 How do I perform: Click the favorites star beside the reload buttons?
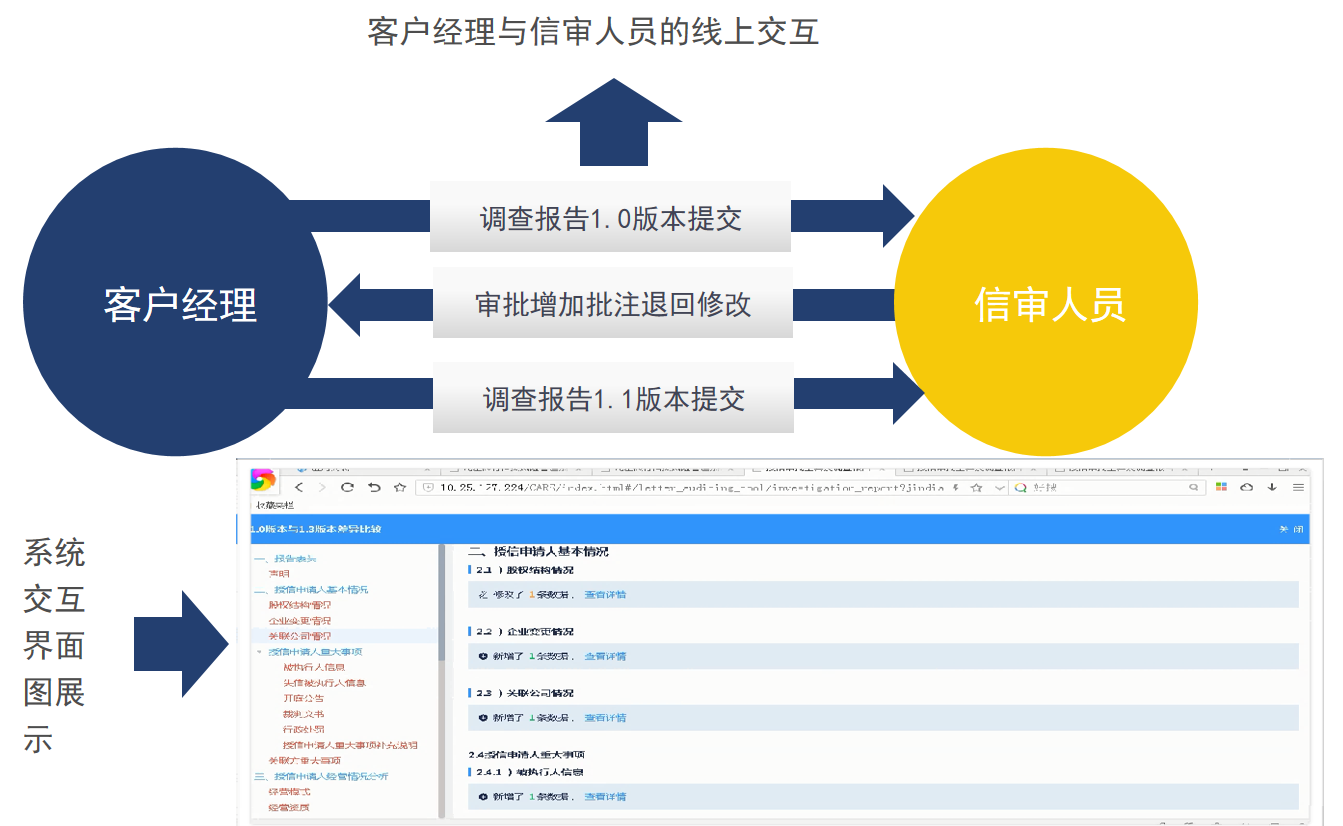pyautogui.click(x=400, y=487)
